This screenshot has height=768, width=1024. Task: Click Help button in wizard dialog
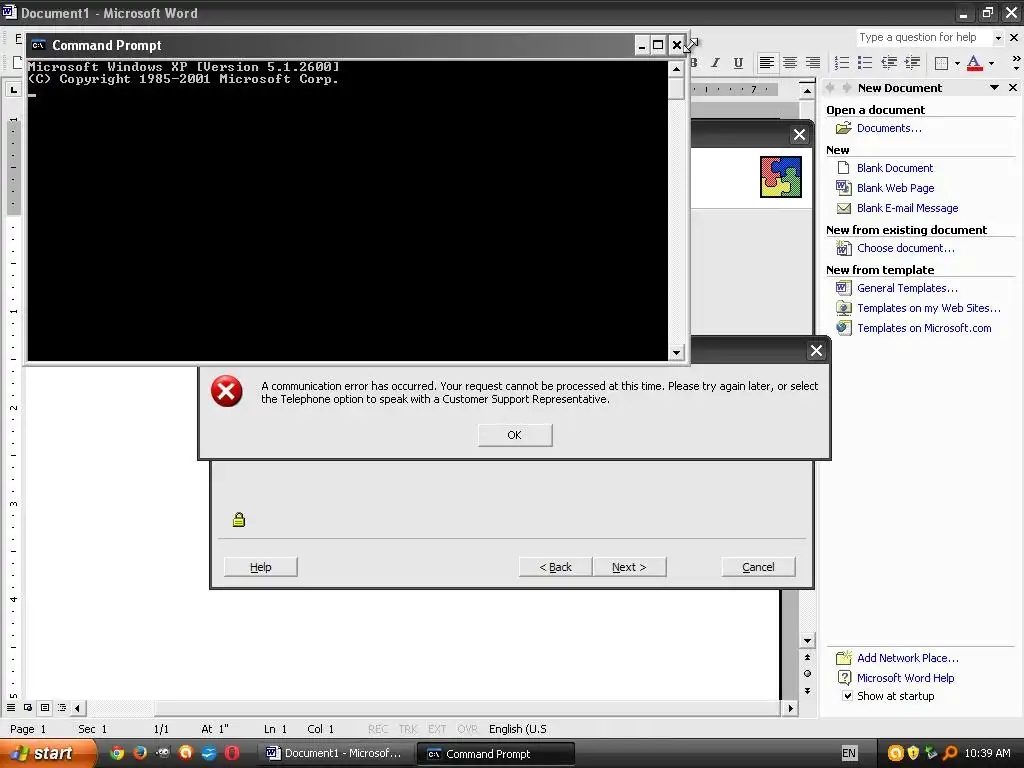point(261,567)
